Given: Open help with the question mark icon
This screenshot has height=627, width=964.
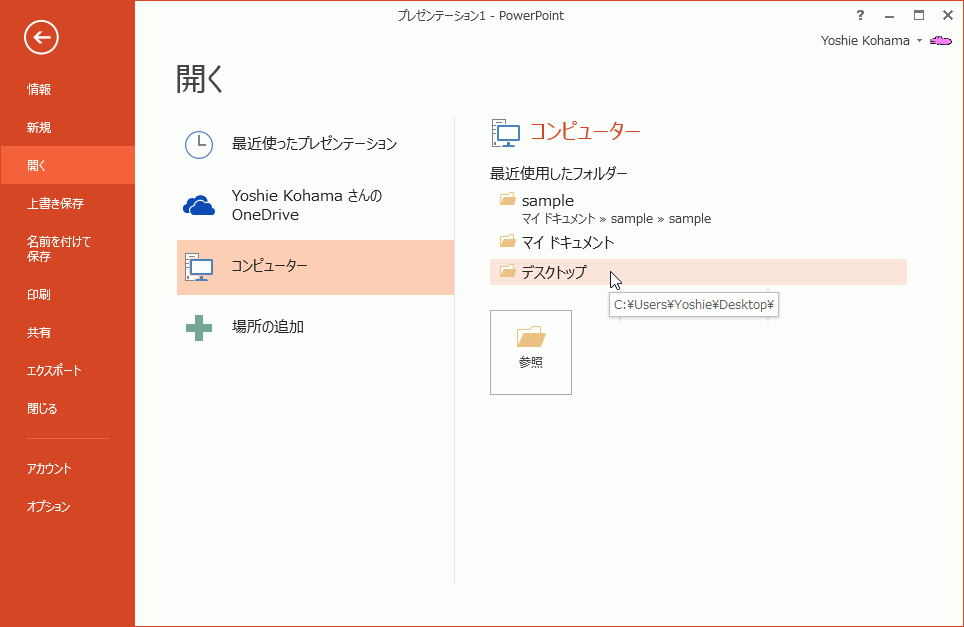Looking at the screenshot, I should [860, 15].
